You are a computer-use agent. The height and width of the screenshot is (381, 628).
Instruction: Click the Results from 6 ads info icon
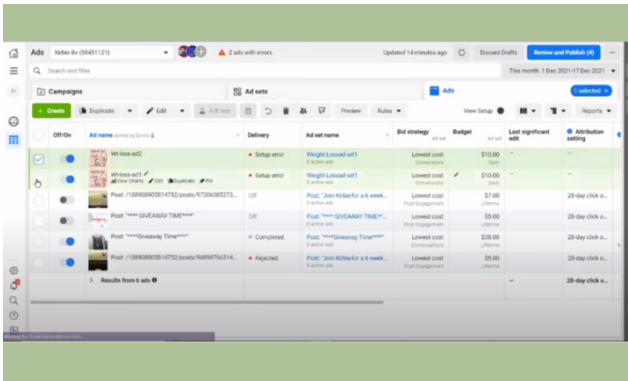[x=155, y=280]
